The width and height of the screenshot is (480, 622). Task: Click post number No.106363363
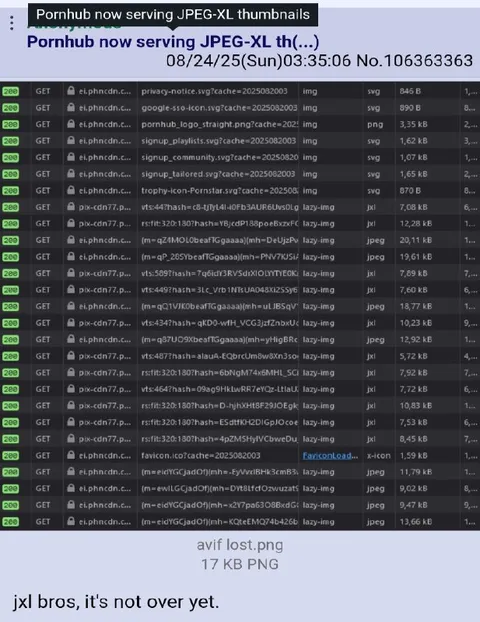(415, 61)
